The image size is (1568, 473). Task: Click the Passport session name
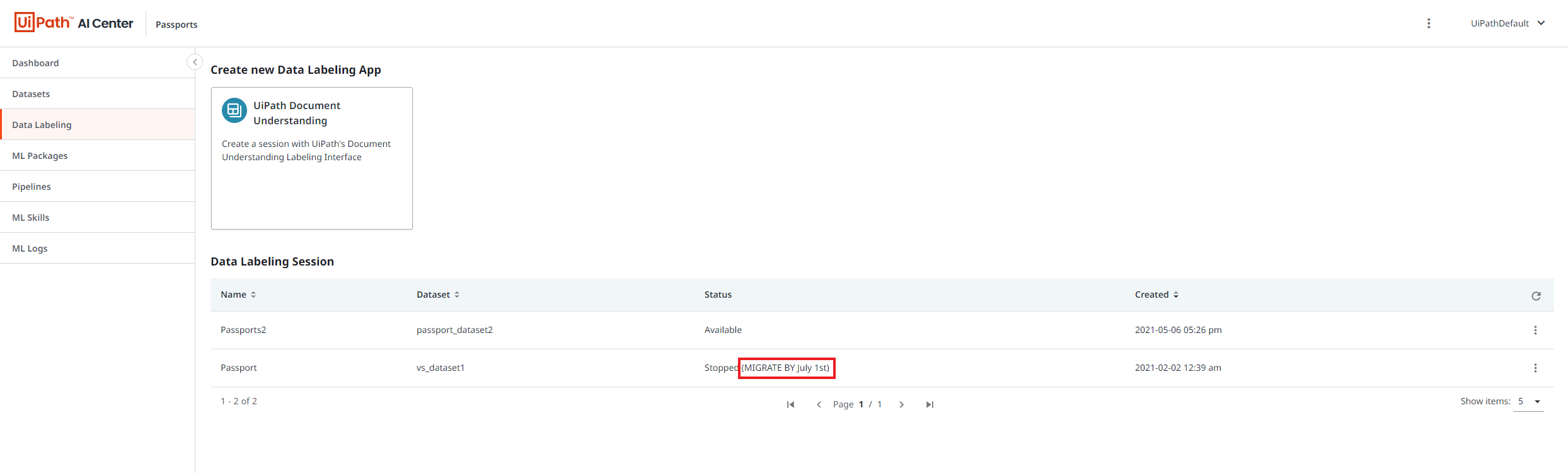(239, 368)
